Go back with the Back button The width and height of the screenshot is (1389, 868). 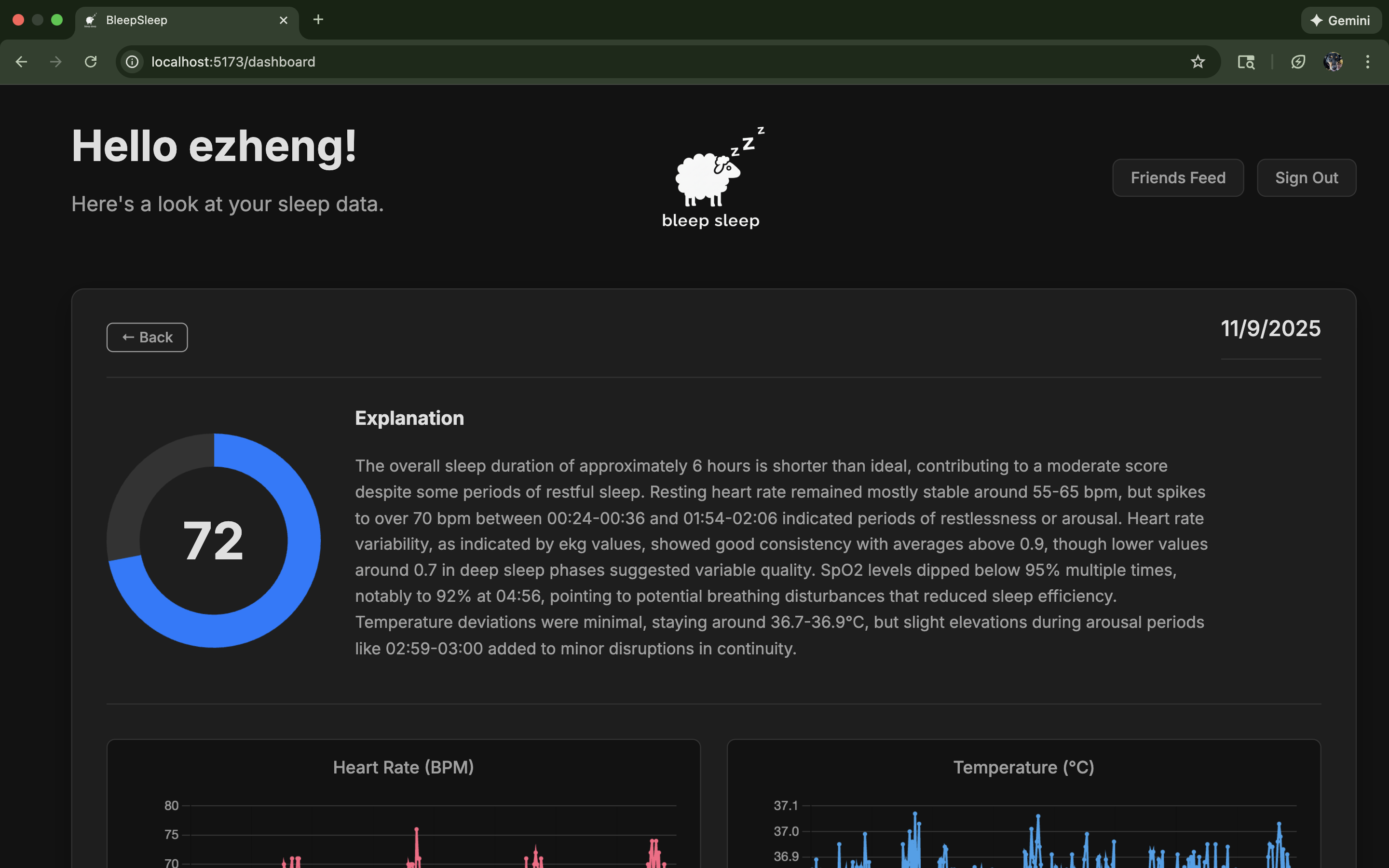tap(147, 338)
